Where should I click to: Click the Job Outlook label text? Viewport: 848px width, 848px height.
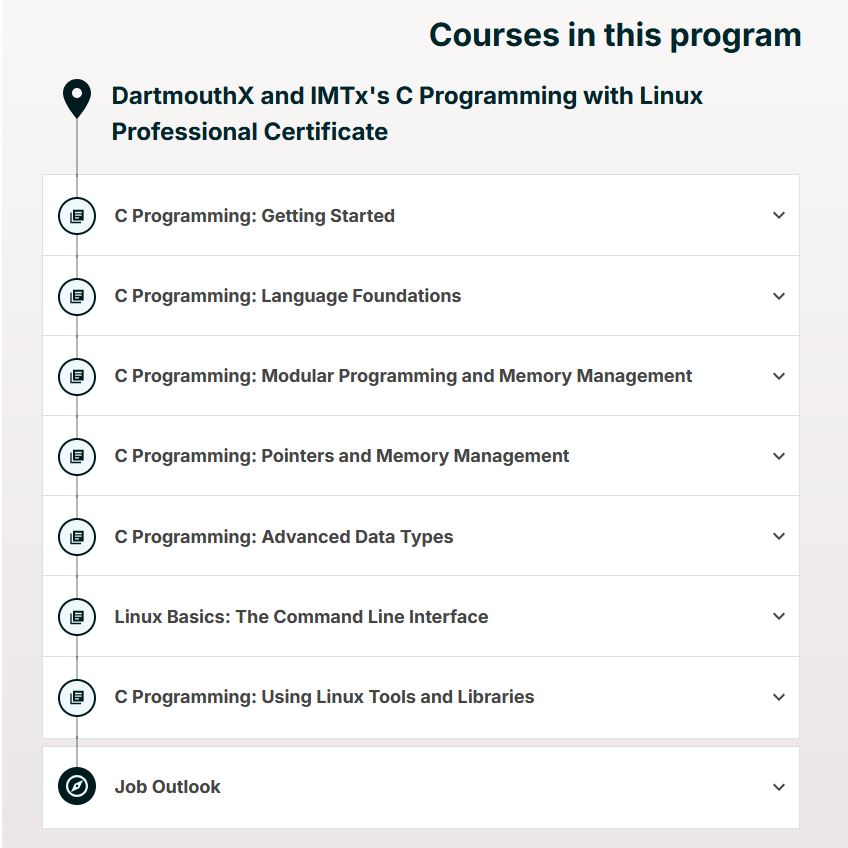[x=168, y=787]
